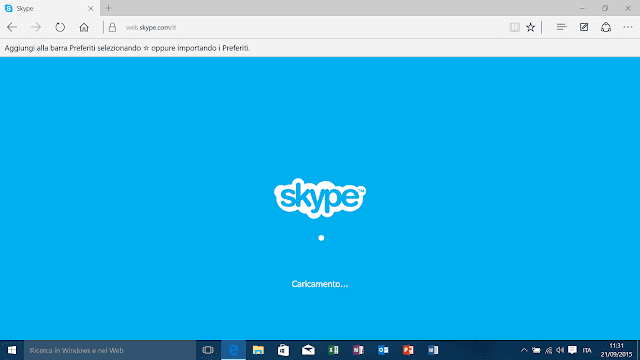
Task: Launch OneNote from the taskbar
Action: [x=358, y=350]
